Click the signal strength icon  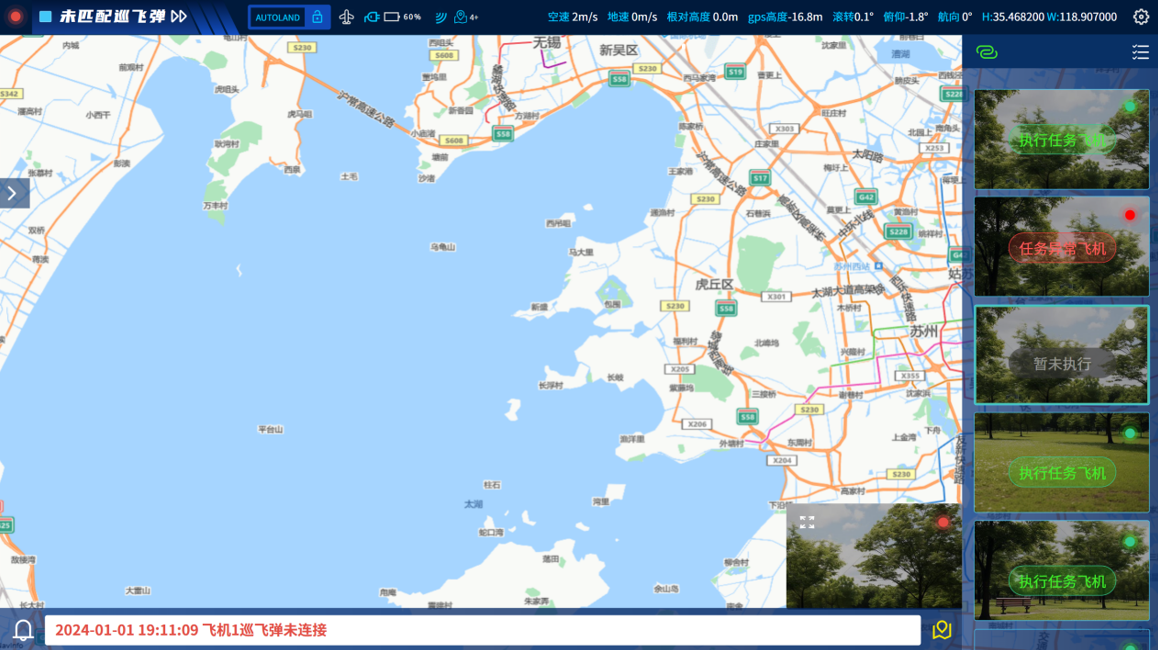pyautogui.click(x=440, y=17)
